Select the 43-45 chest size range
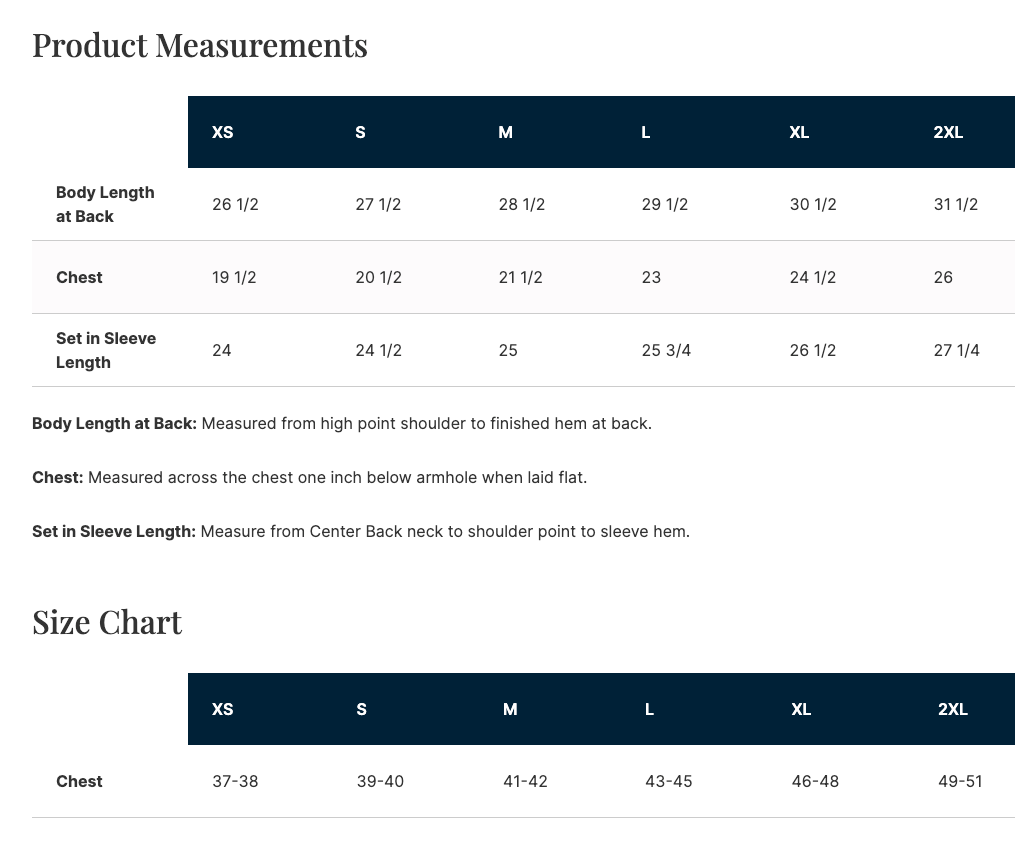The width and height of the screenshot is (1015, 866). pos(669,781)
